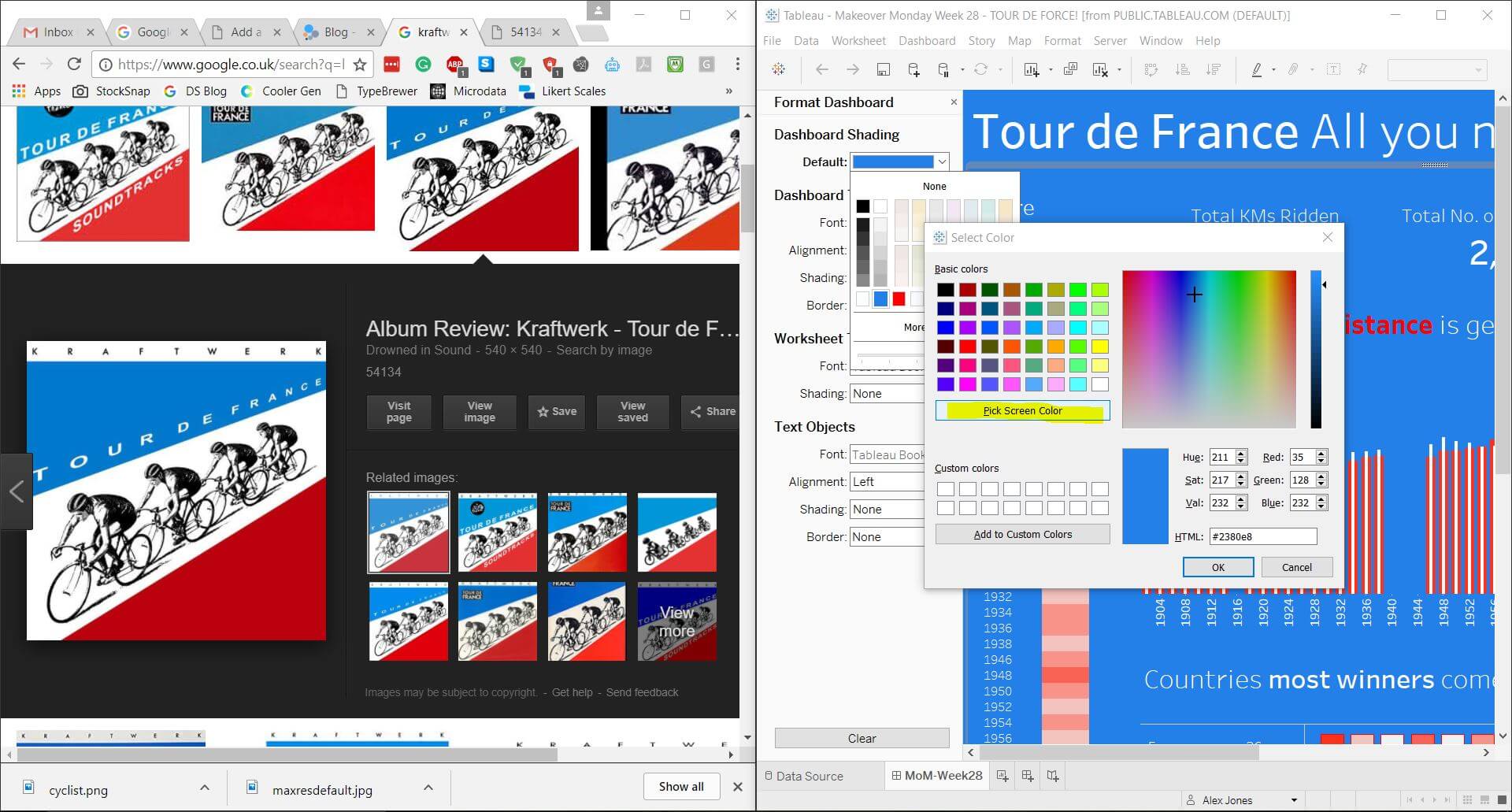The image size is (1512, 812).
Task: Toggle mark labels with the T icon
Action: pos(1333,69)
